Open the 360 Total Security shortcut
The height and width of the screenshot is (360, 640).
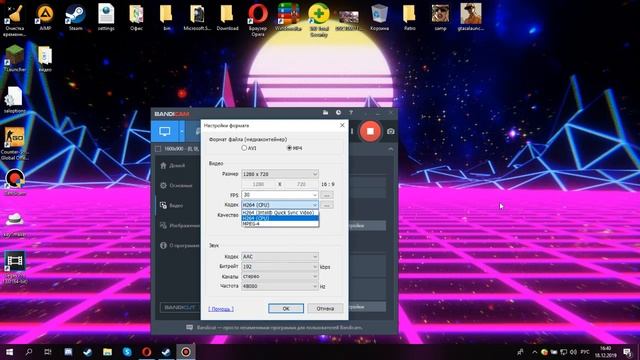pyautogui.click(x=319, y=20)
